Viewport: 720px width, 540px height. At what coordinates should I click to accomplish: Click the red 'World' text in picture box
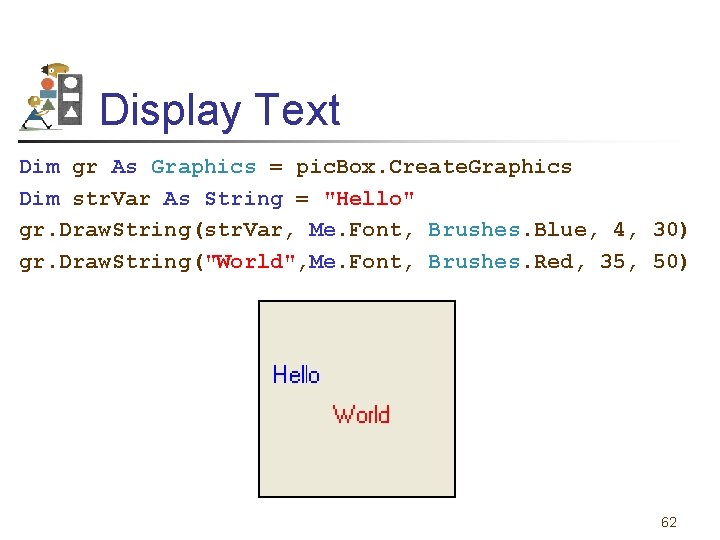tap(361, 414)
